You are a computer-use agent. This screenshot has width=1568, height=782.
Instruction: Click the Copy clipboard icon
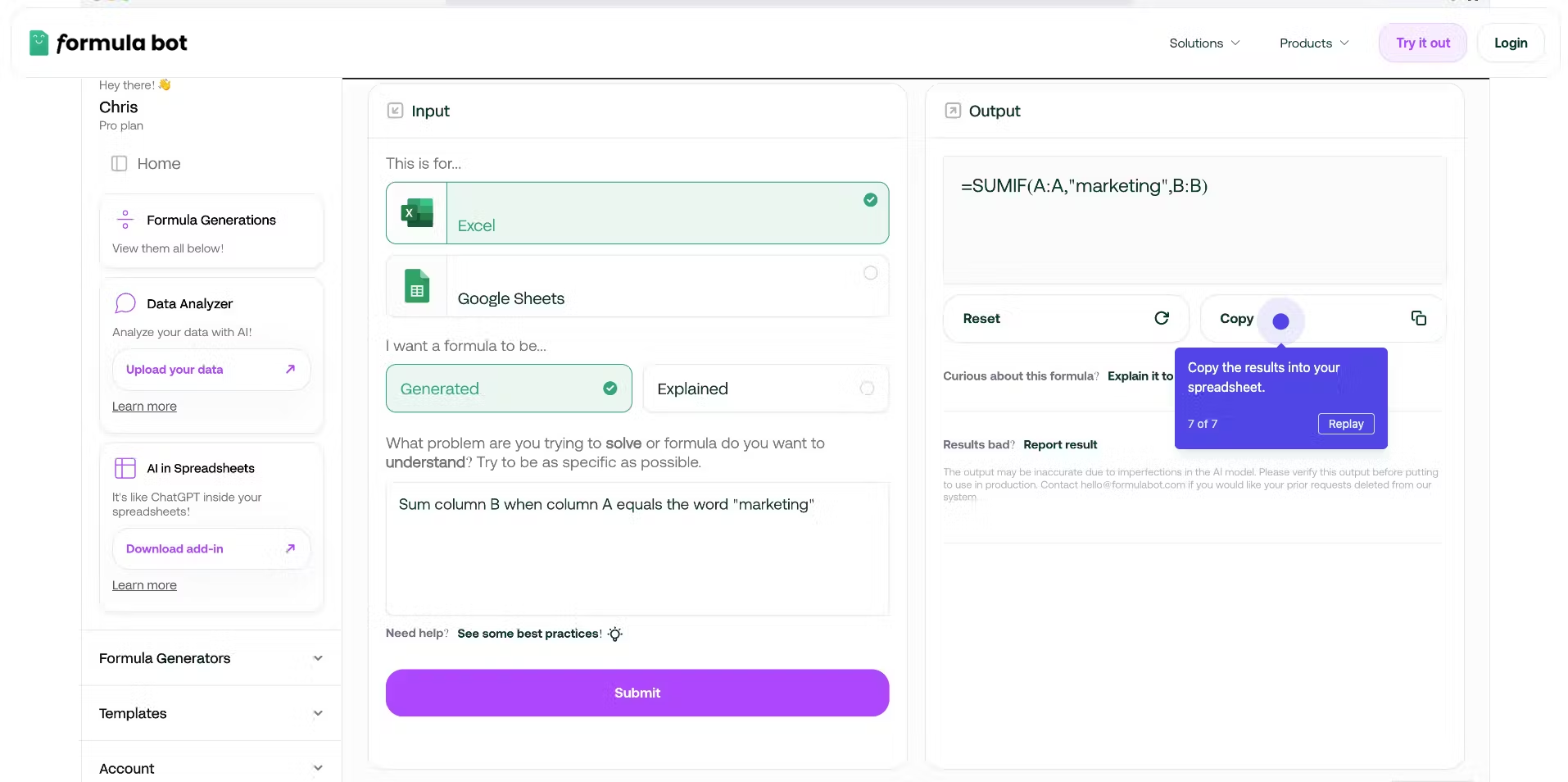1418,318
